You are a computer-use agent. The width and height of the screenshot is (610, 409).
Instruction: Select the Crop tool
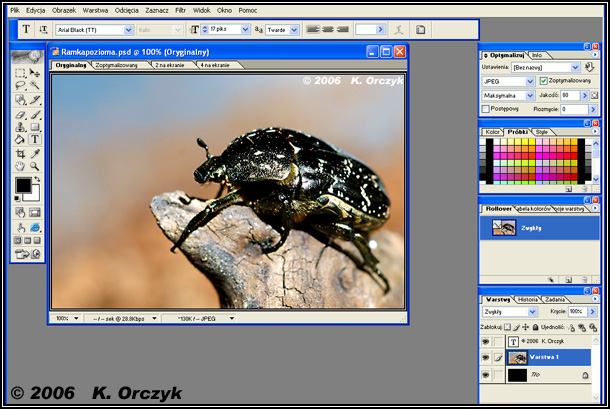coord(21,153)
